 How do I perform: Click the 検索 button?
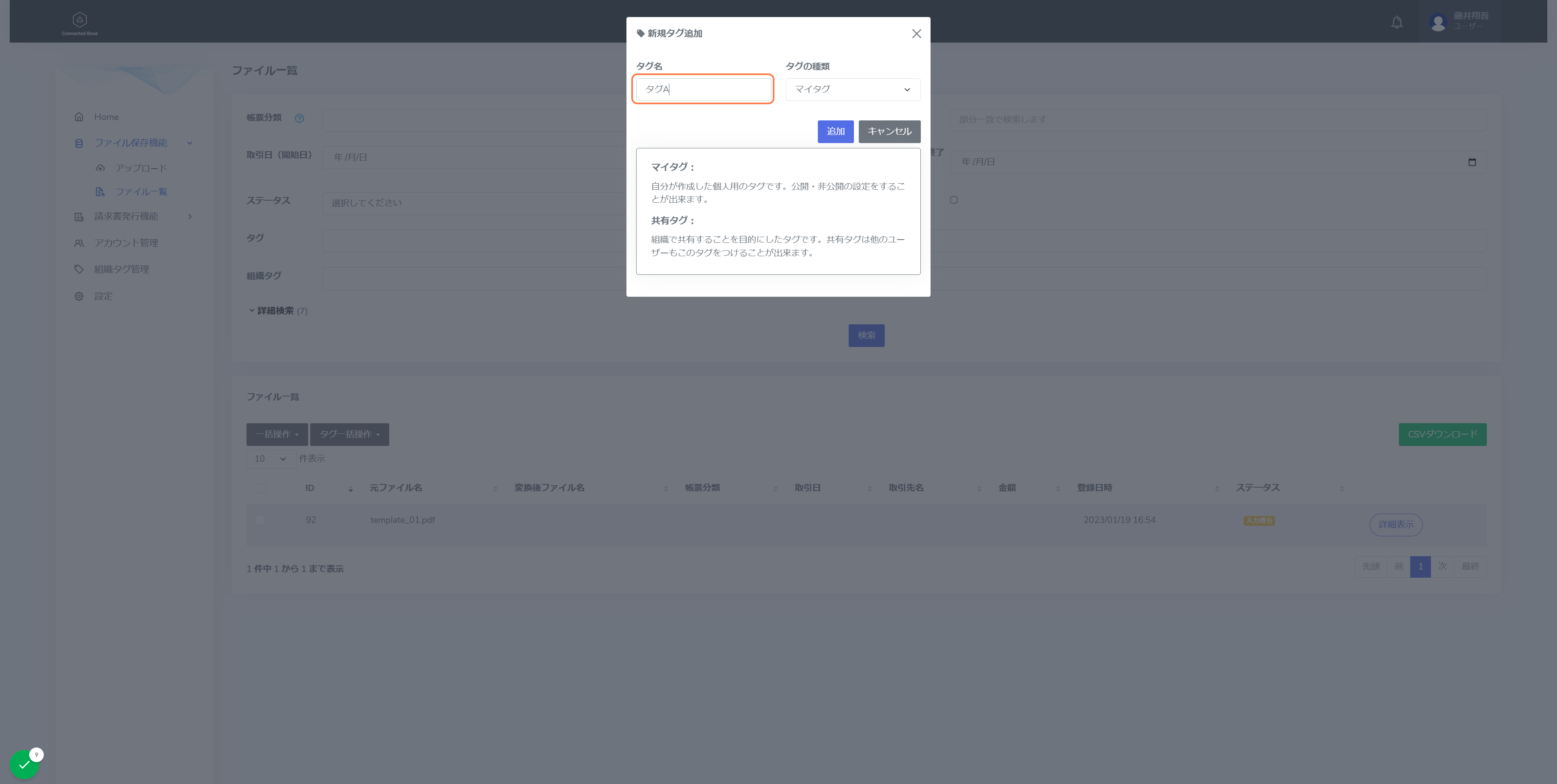coord(866,336)
